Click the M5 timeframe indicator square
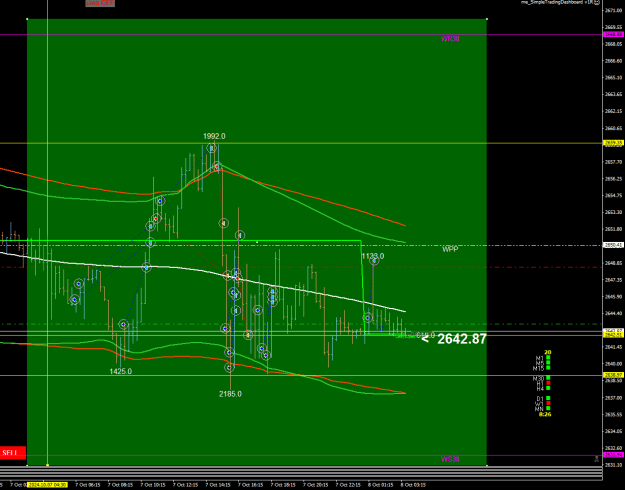The width and height of the screenshot is (625, 490). 548,363
